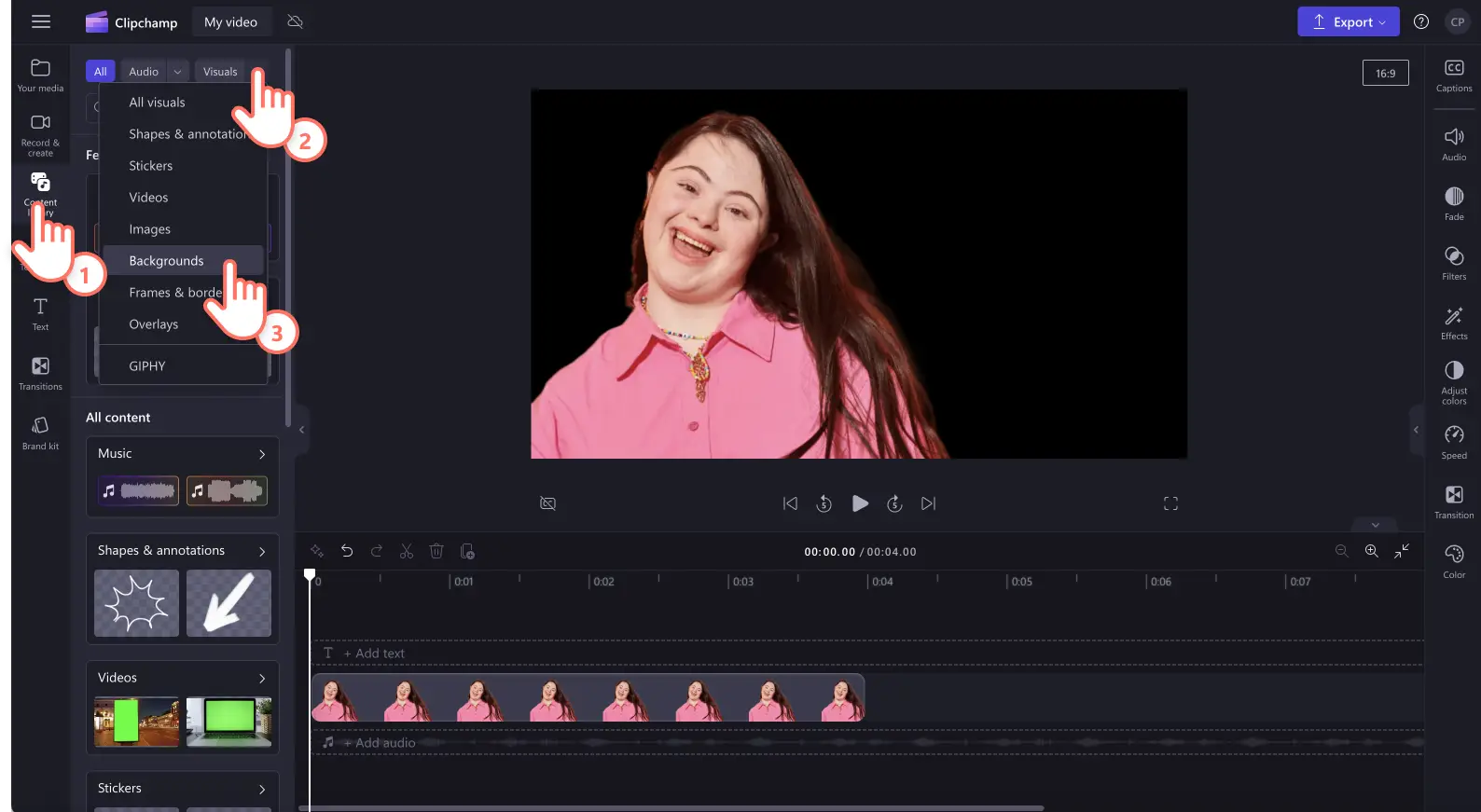Open the Speed panel
This screenshot has width=1481, height=812.
[1454, 443]
